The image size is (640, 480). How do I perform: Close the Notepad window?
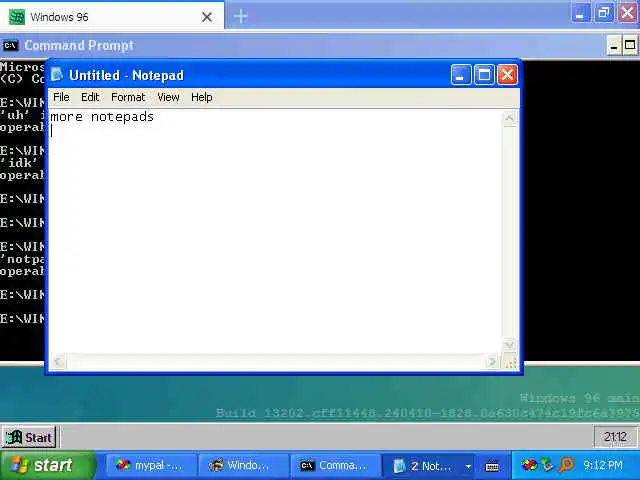click(507, 75)
